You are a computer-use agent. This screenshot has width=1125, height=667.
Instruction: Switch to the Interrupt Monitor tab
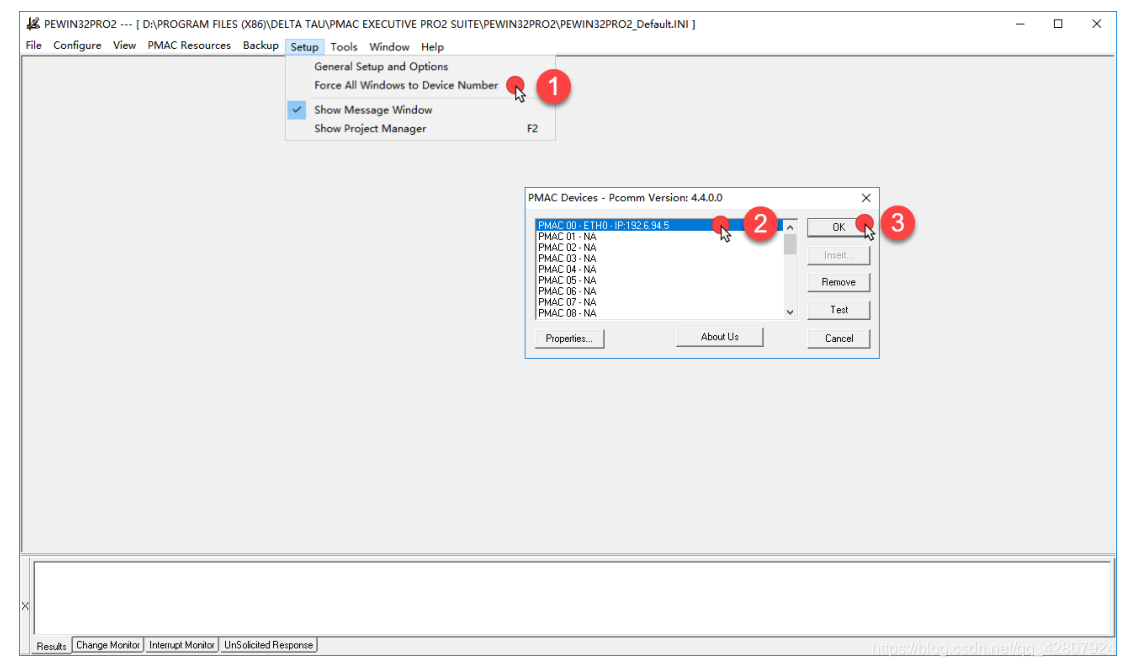tap(182, 645)
